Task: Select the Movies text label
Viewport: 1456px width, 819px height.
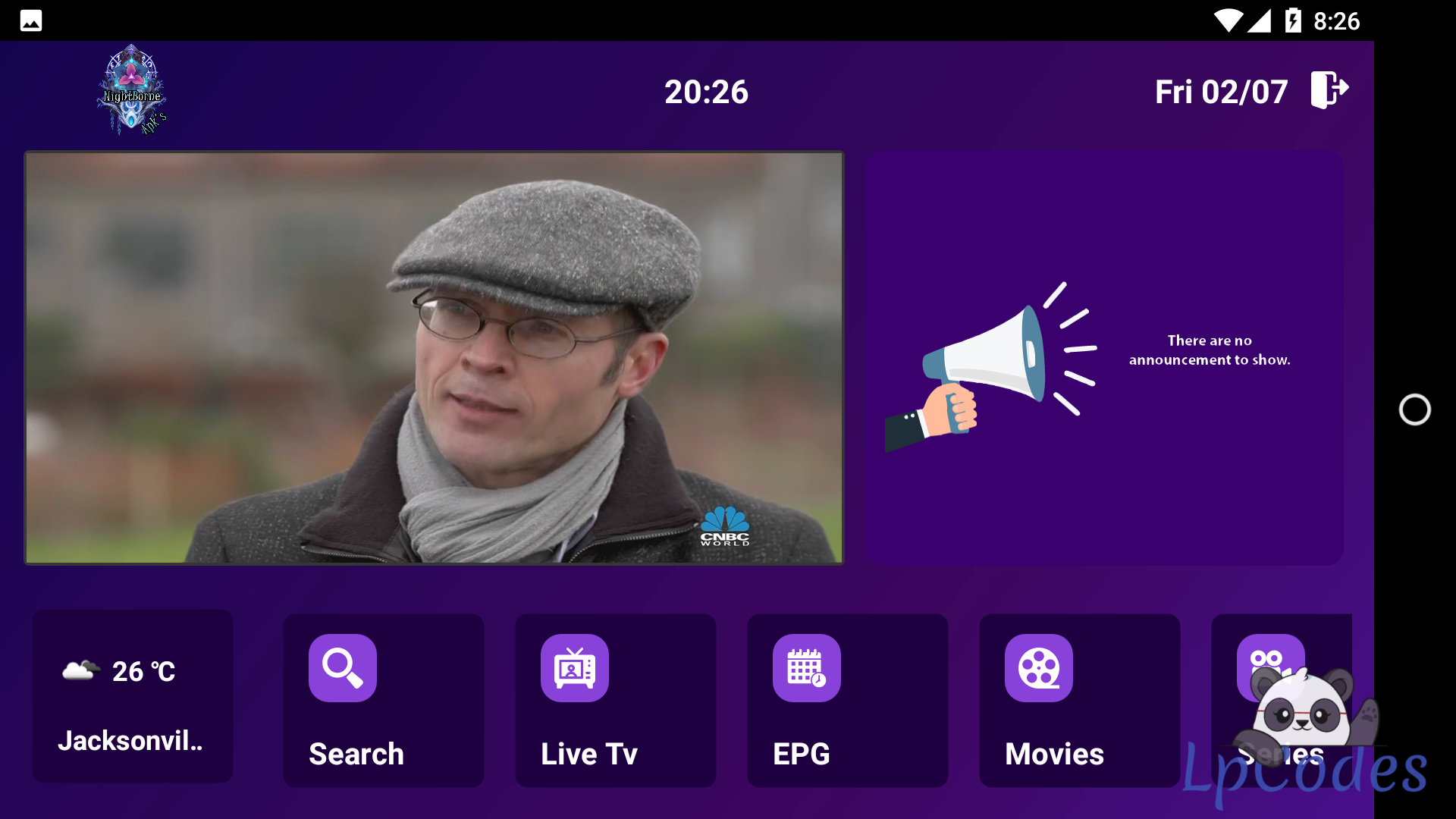Action: (x=1054, y=754)
